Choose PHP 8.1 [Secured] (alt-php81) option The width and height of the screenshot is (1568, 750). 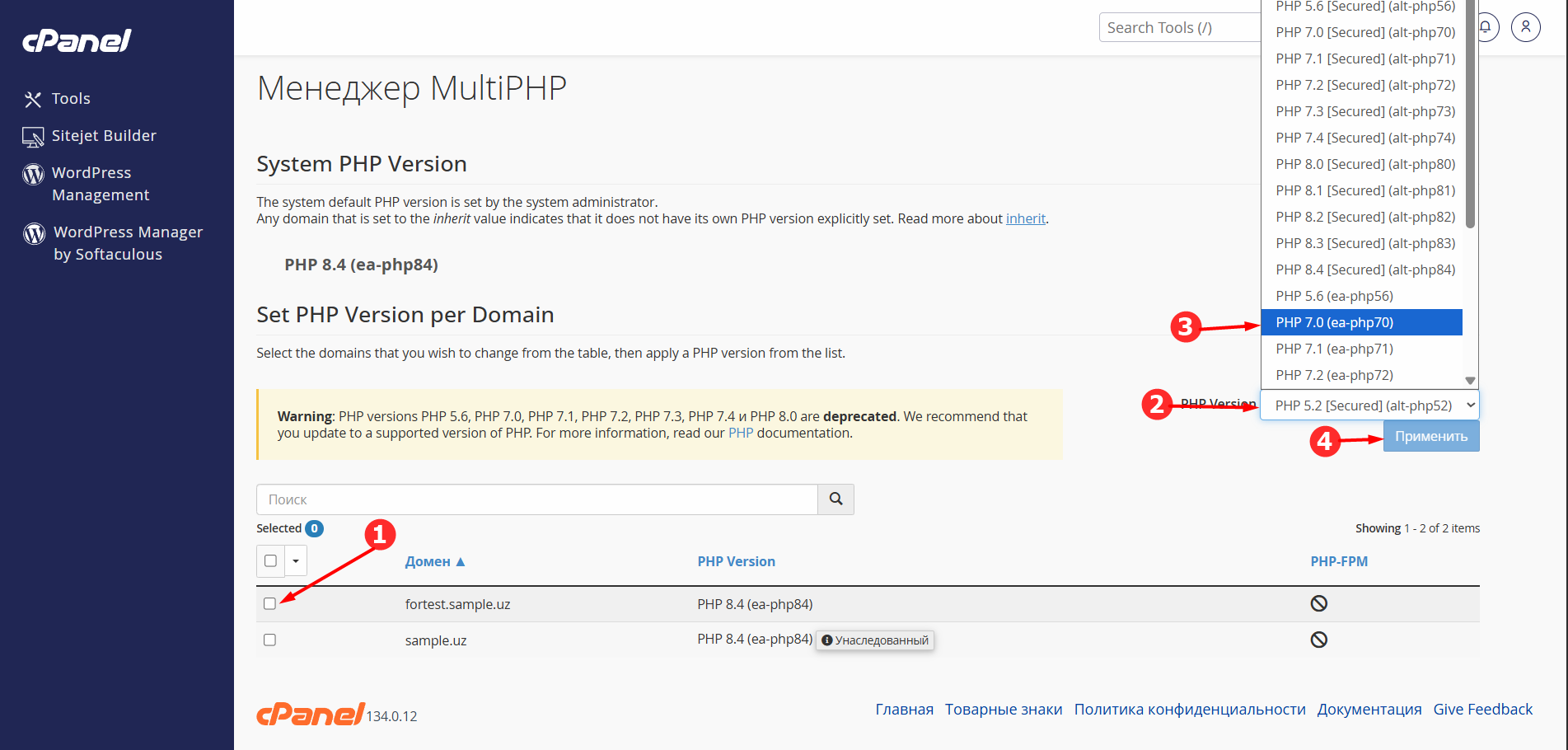click(1361, 190)
